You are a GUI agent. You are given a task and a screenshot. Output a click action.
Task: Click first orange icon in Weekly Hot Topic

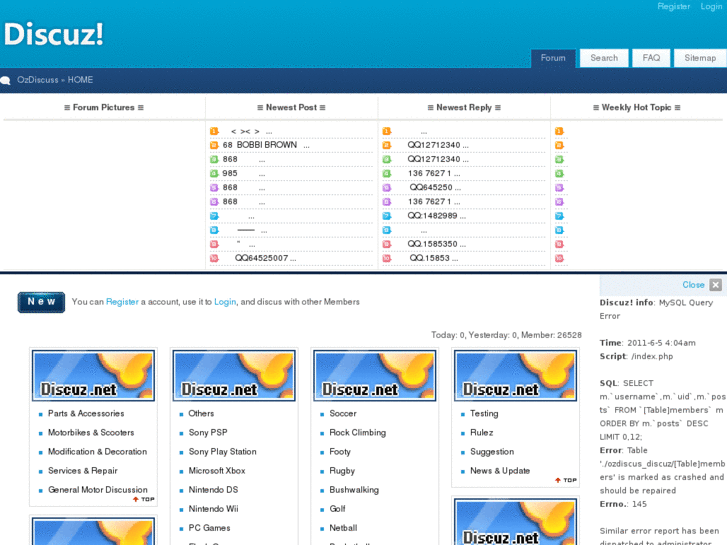coord(559,131)
